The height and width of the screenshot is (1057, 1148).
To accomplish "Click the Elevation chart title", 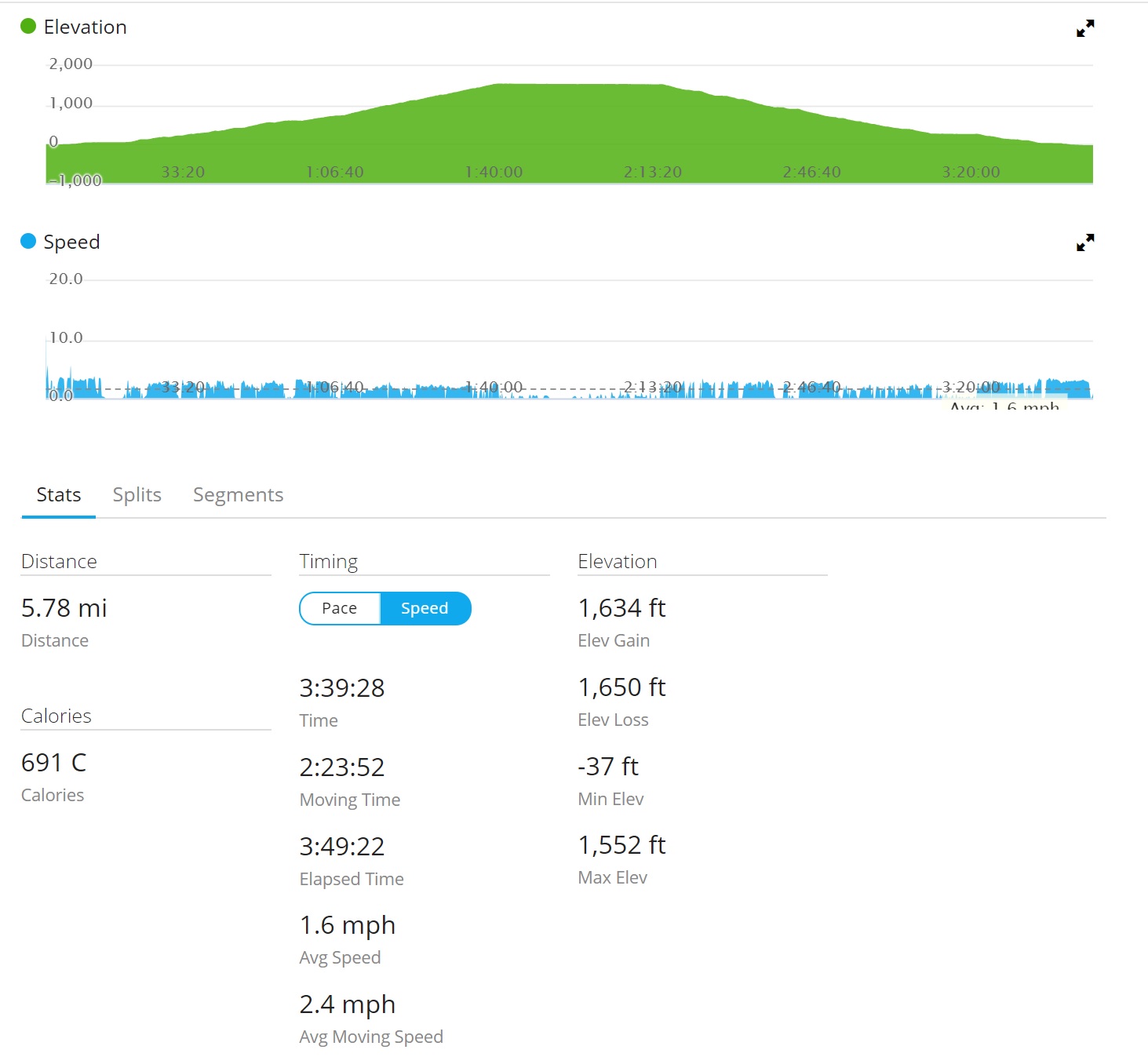I will (85, 27).
